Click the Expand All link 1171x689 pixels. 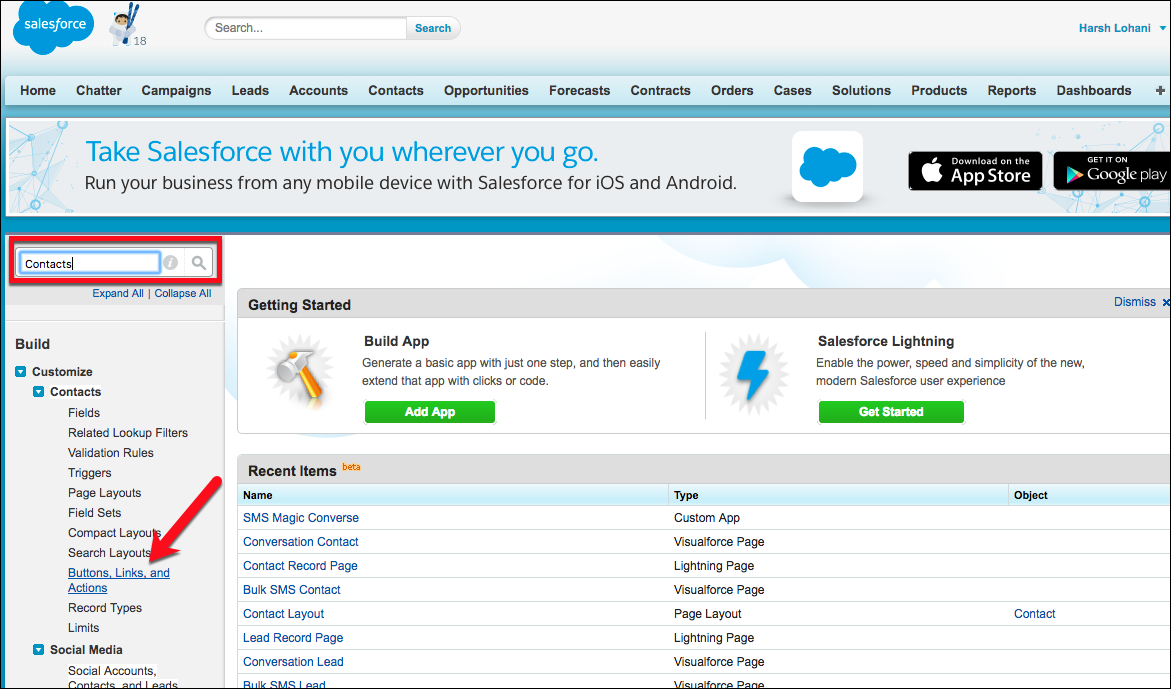coord(118,293)
